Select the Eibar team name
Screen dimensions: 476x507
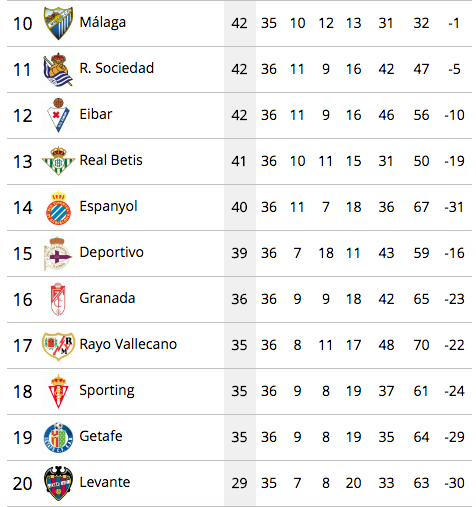96,114
